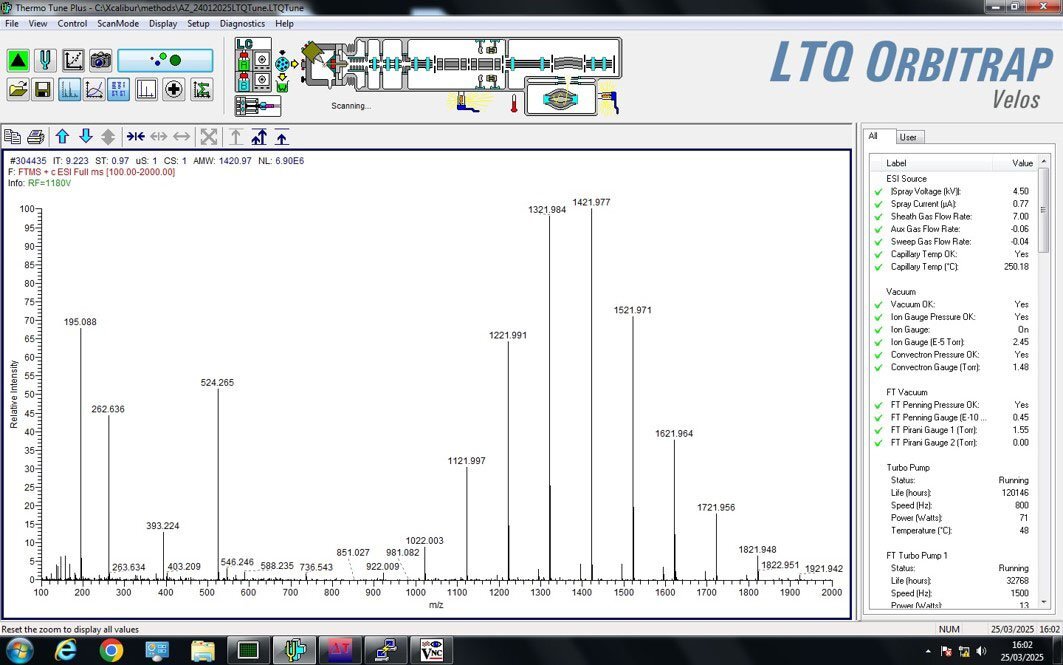Select the Sheath Gas Flow Rate row
Viewport: 1063px width, 665px height.
[x=953, y=216]
